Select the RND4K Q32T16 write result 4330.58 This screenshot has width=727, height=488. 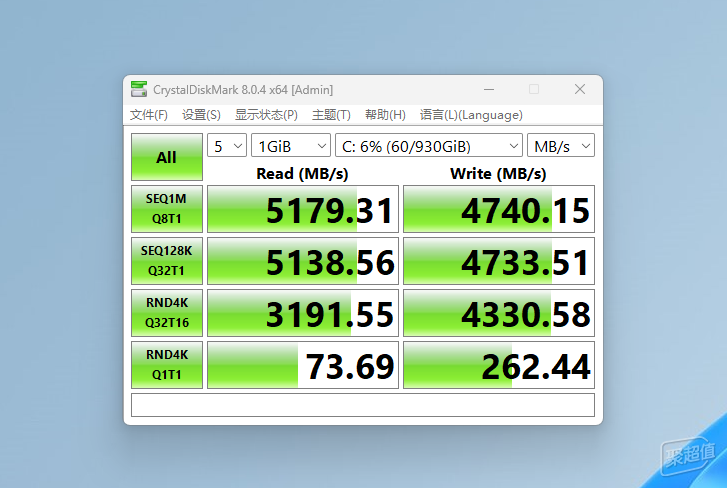click(x=499, y=313)
